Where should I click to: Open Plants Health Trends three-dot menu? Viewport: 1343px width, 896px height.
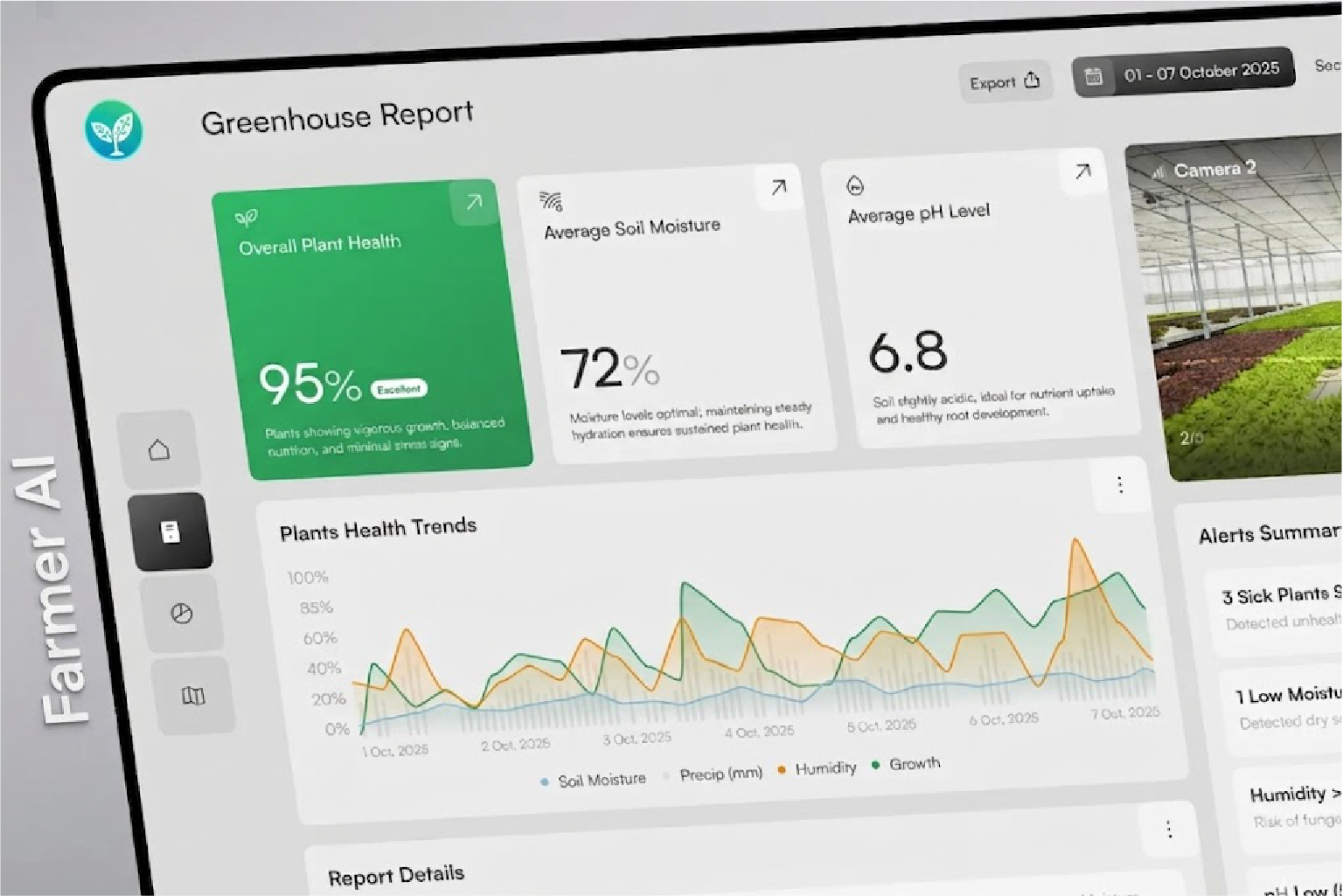pyautogui.click(x=1120, y=485)
